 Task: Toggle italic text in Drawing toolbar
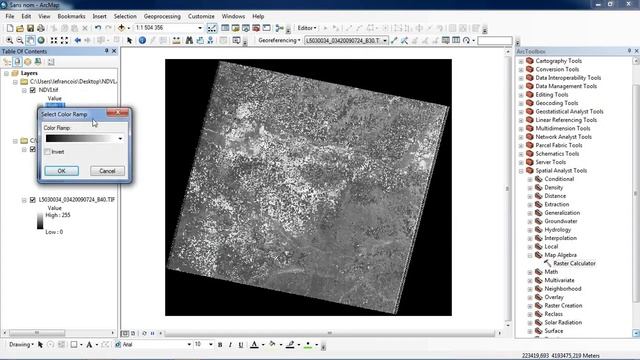230,345
